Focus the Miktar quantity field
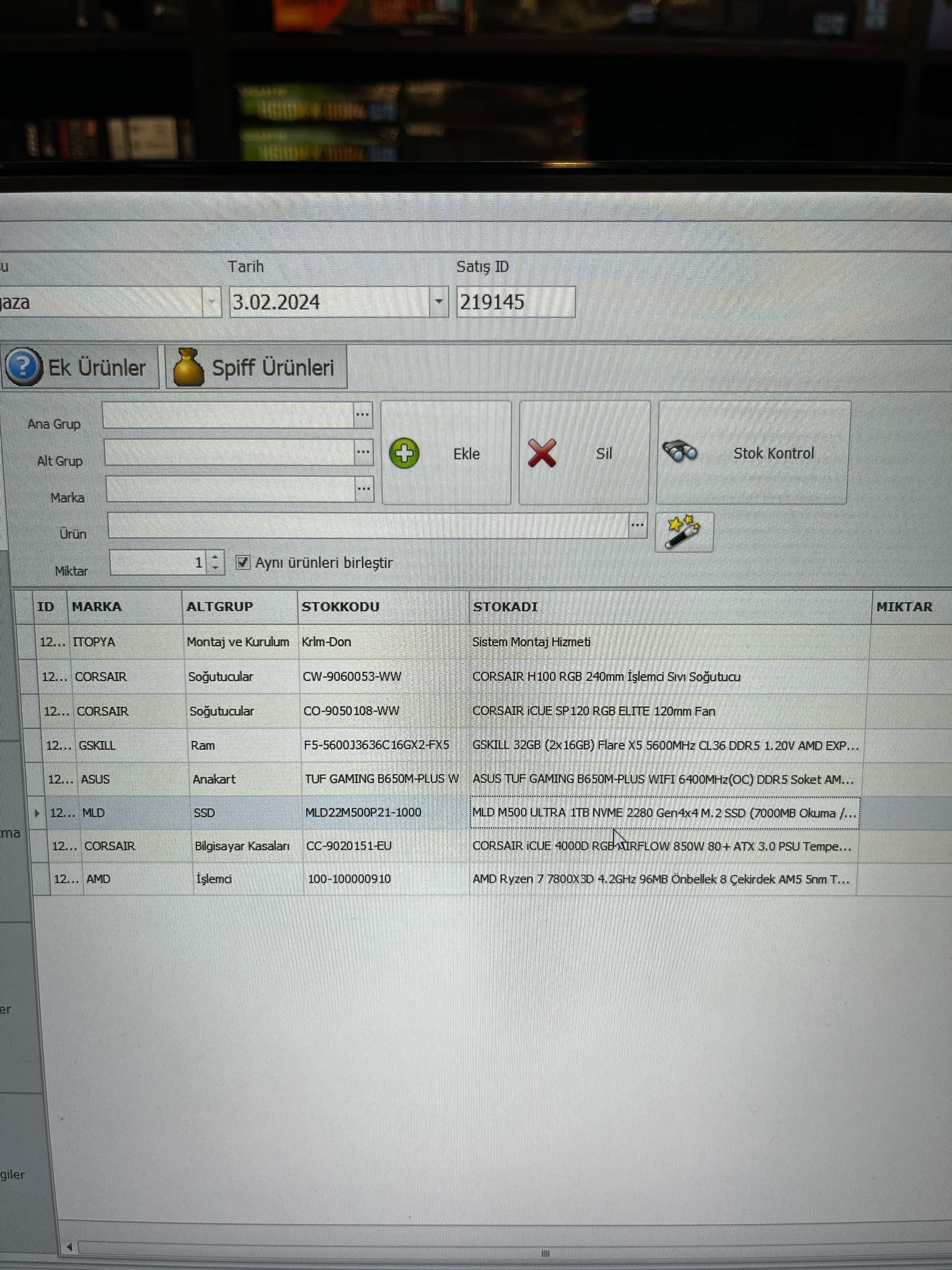 (159, 562)
